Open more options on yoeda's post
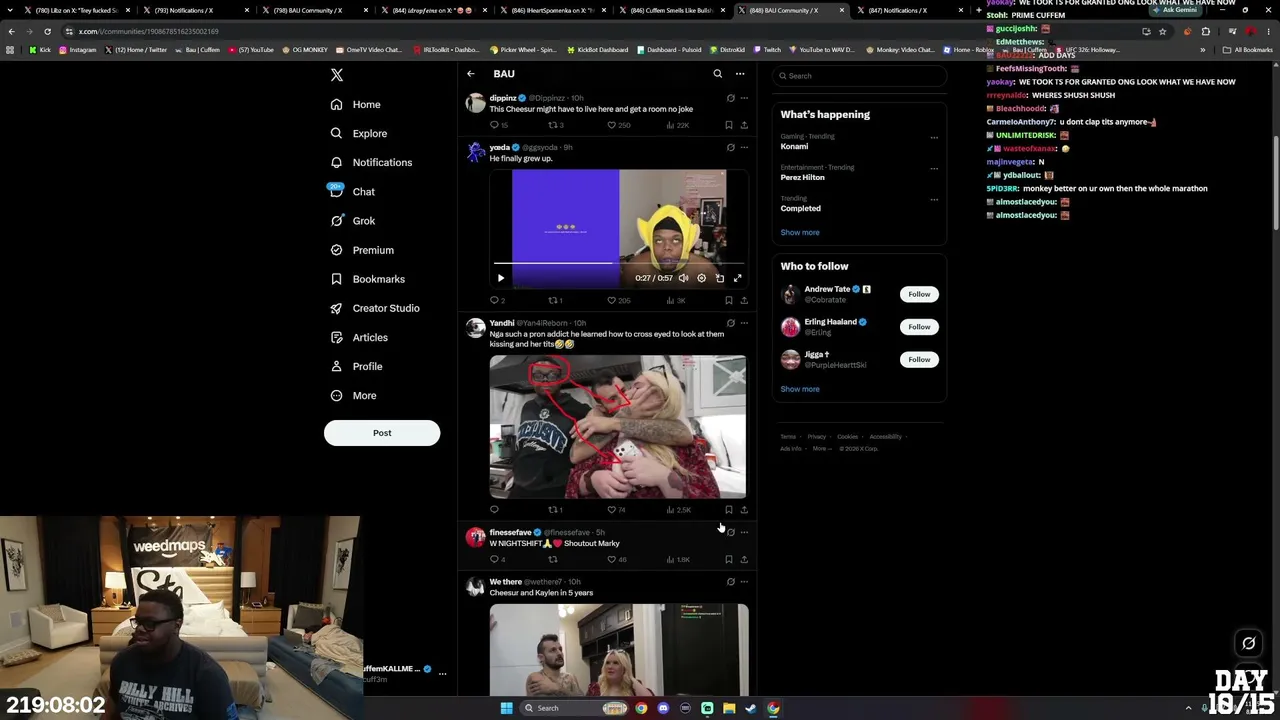 point(744,147)
